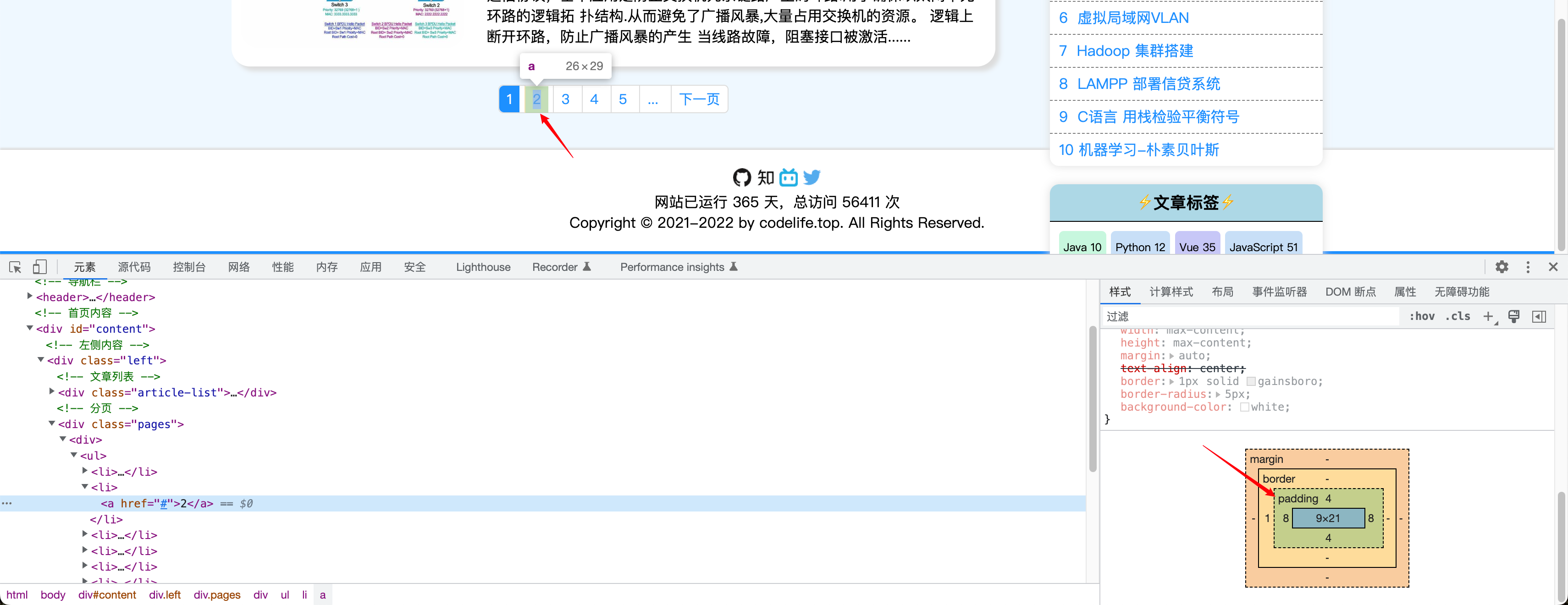
Task: Toggle the :hov element state panel
Action: pos(1422,317)
